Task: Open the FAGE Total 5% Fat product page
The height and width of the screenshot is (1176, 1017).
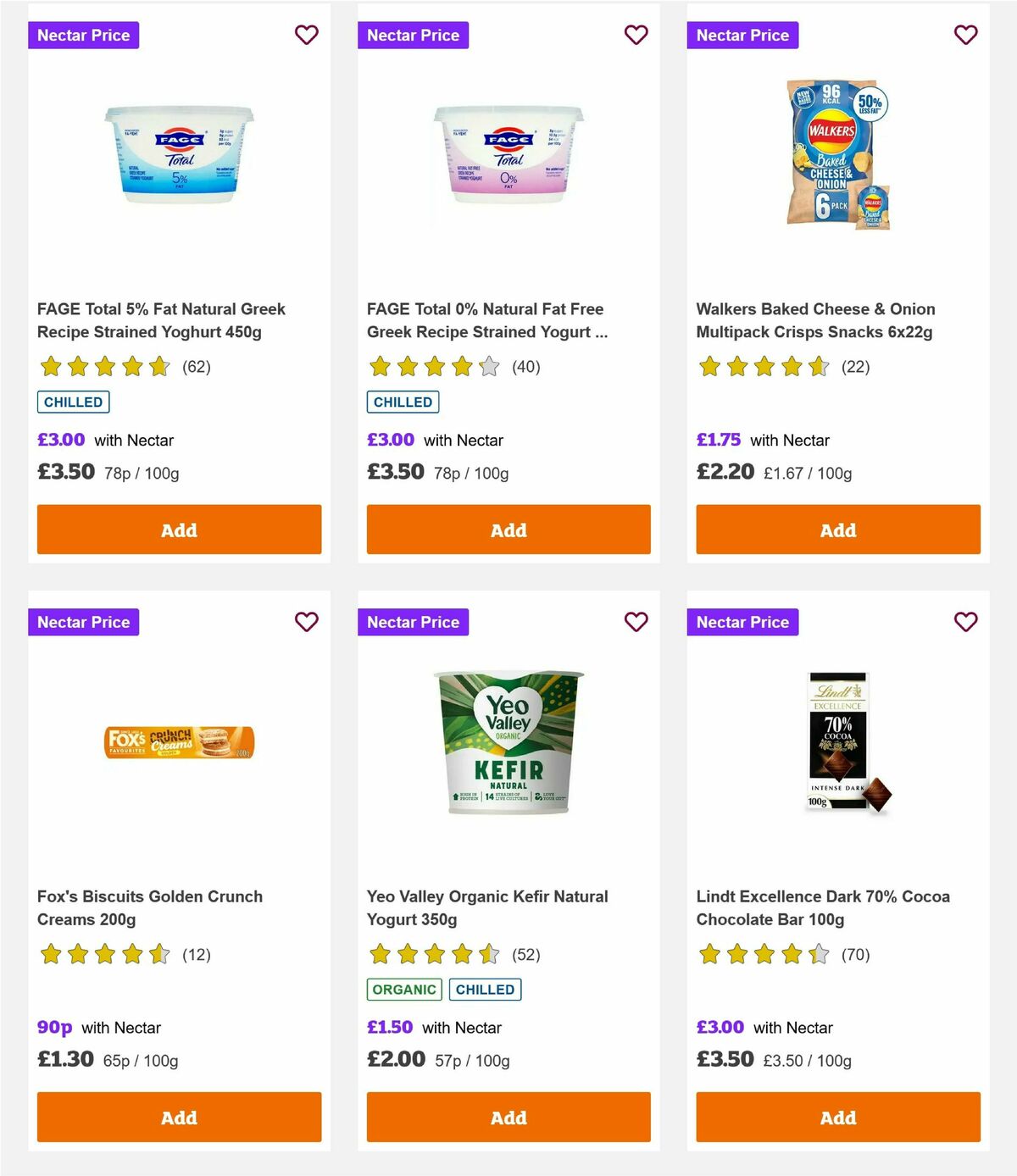Action: tap(162, 320)
